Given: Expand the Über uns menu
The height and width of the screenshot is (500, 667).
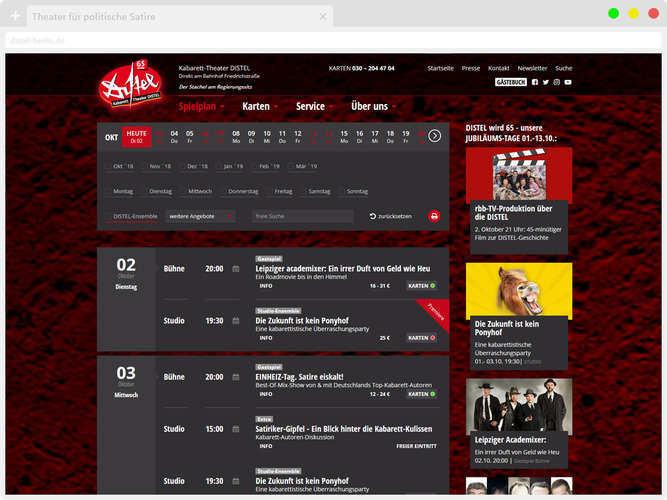Looking at the screenshot, I should point(372,106).
